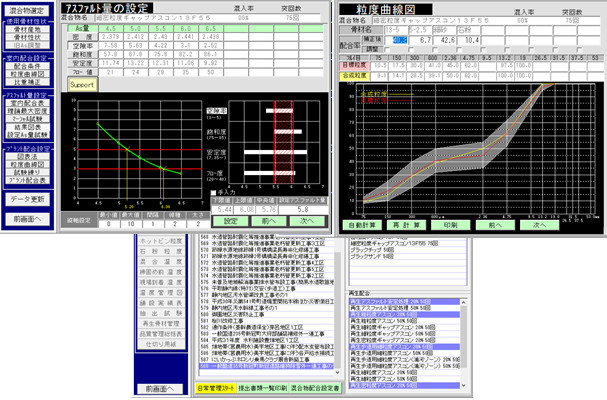Click the データ更新 button
Screen dimensions: 607x400
click(x=27, y=199)
